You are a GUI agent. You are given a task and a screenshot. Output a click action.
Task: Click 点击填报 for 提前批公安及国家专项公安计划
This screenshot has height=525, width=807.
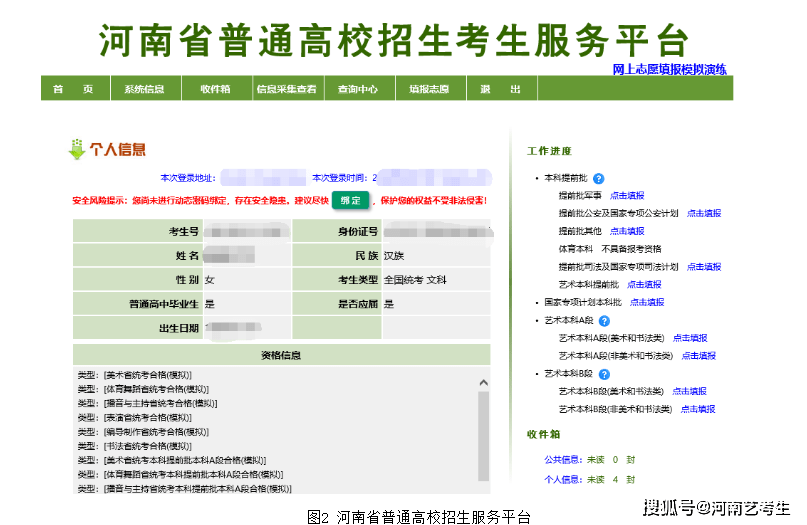[x=704, y=213]
